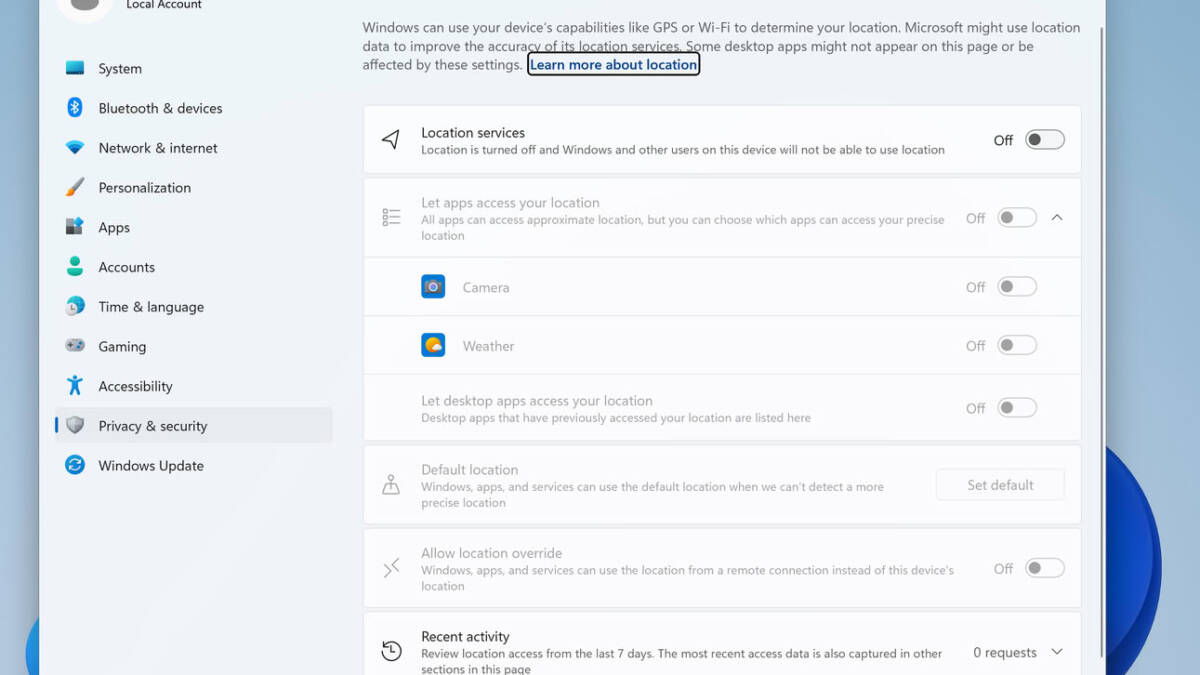Click the Weather app icon
The image size is (1200, 675).
[x=433, y=346]
